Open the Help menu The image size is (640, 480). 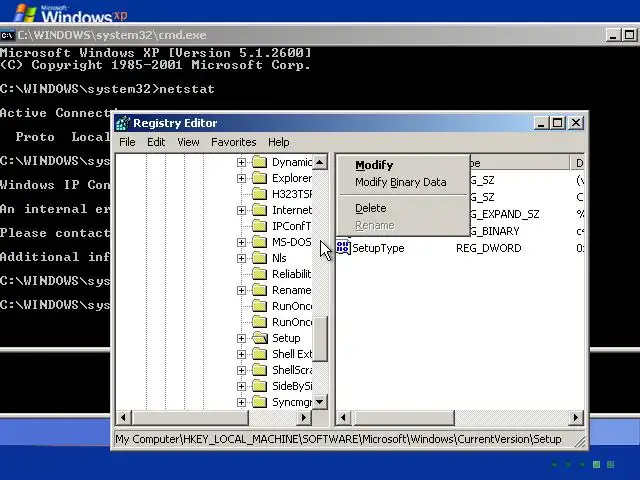(x=279, y=142)
